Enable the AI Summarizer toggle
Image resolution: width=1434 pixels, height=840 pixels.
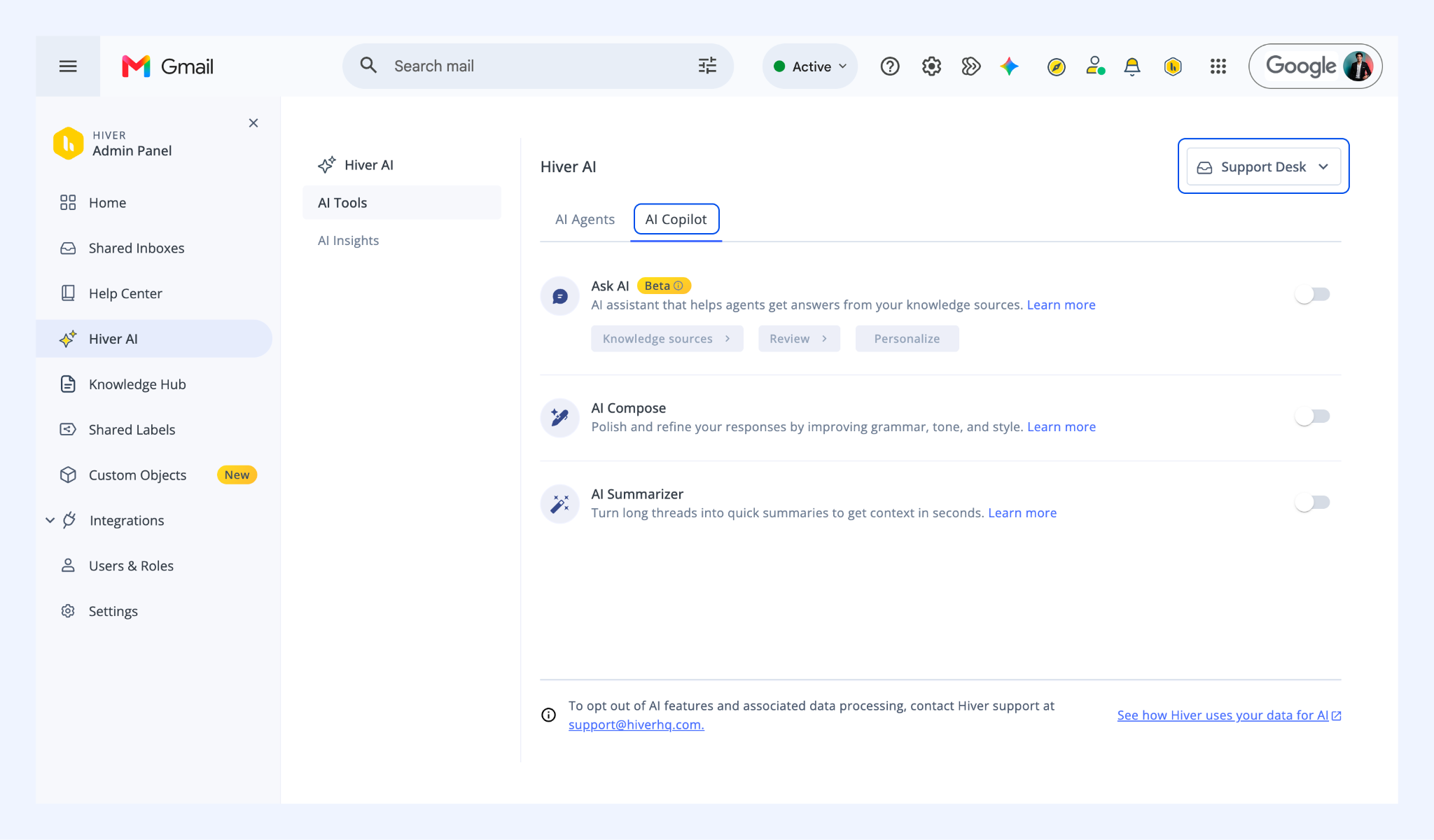click(x=1312, y=503)
